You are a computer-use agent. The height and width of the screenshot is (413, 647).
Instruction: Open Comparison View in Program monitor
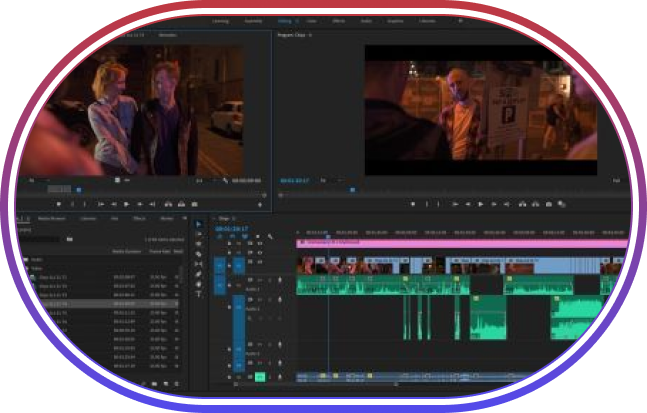pos(561,204)
